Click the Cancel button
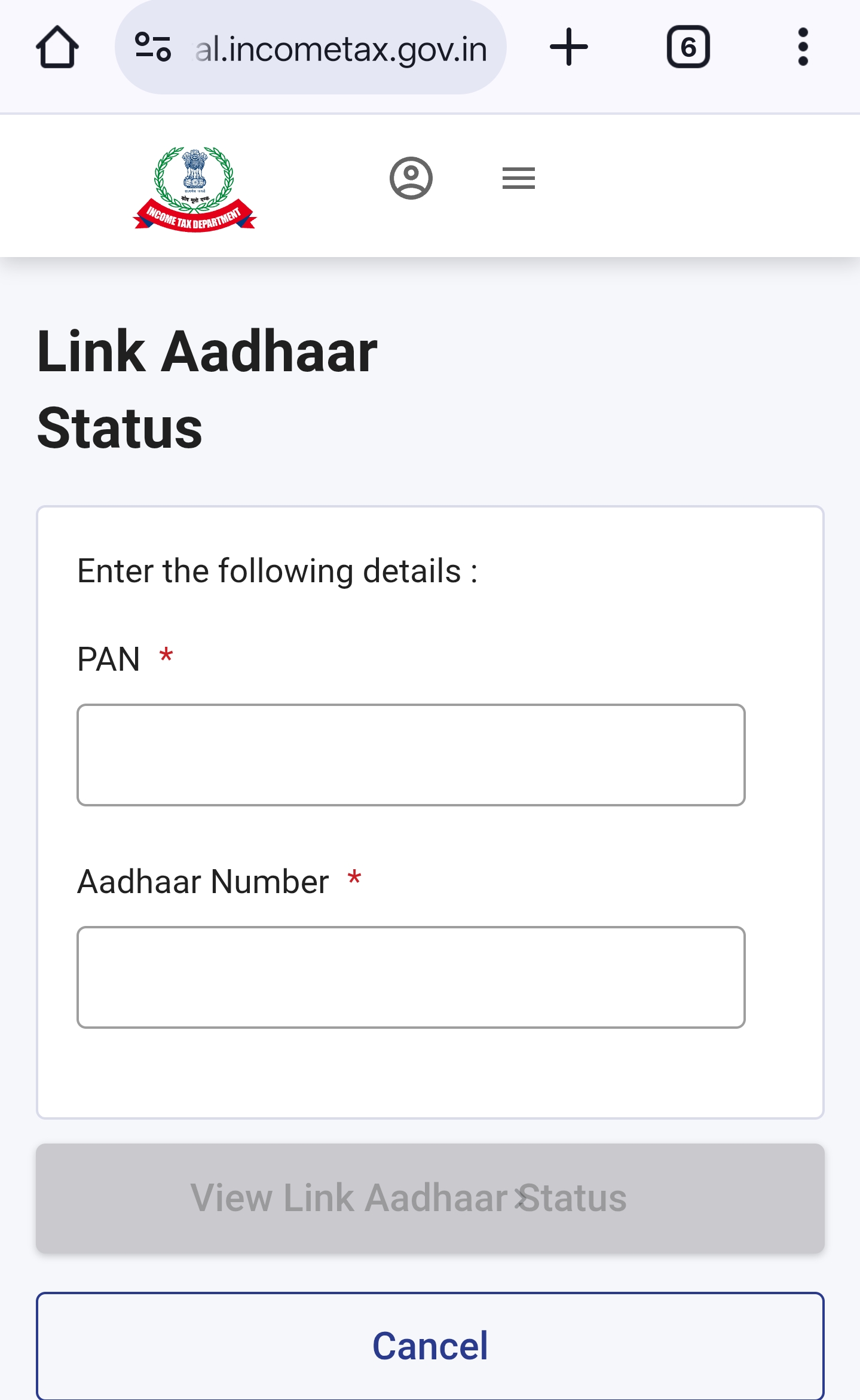The width and height of the screenshot is (860, 1400). pos(430,1345)
